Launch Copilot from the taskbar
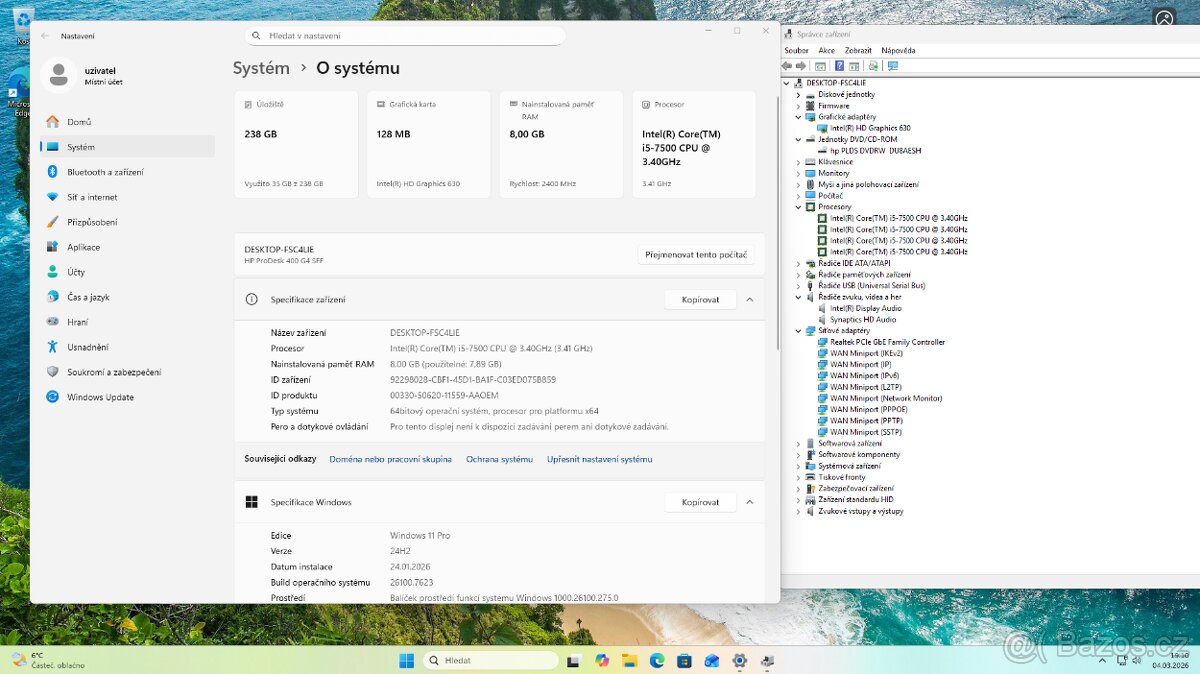This screenshot has width=1200, height=674. [601, 660]
